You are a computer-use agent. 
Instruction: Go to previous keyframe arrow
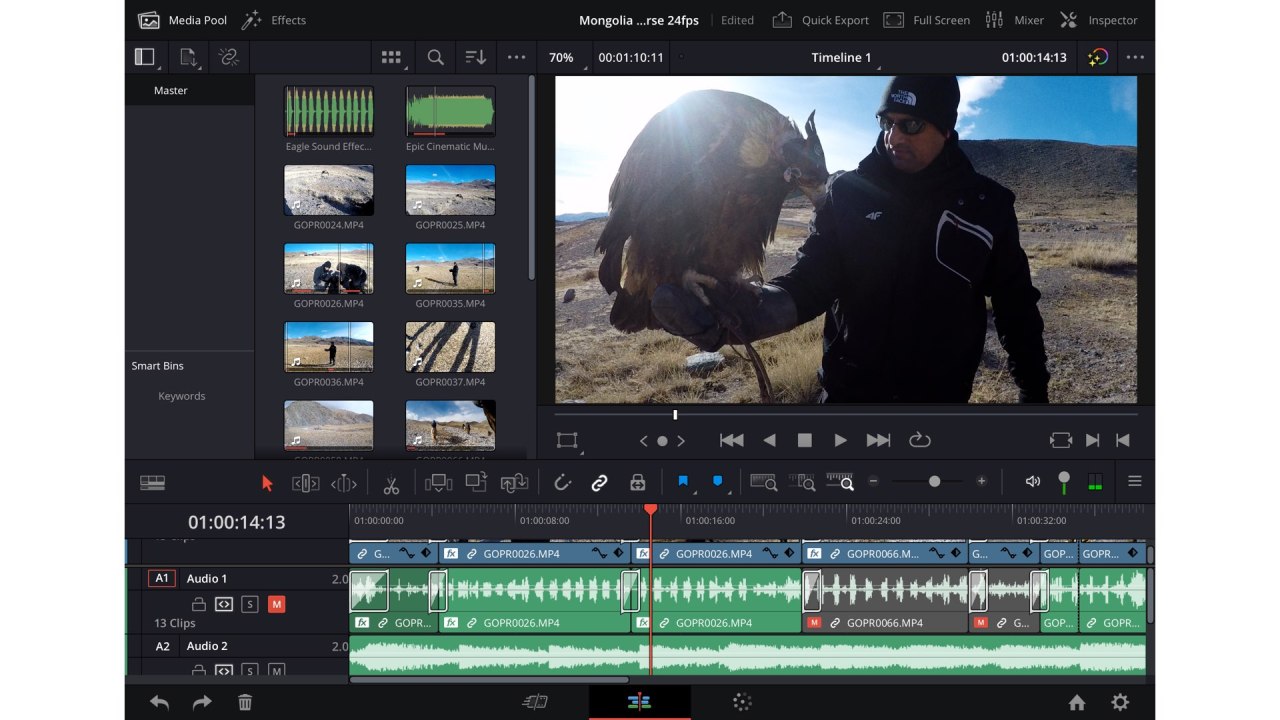coord(644,441)
